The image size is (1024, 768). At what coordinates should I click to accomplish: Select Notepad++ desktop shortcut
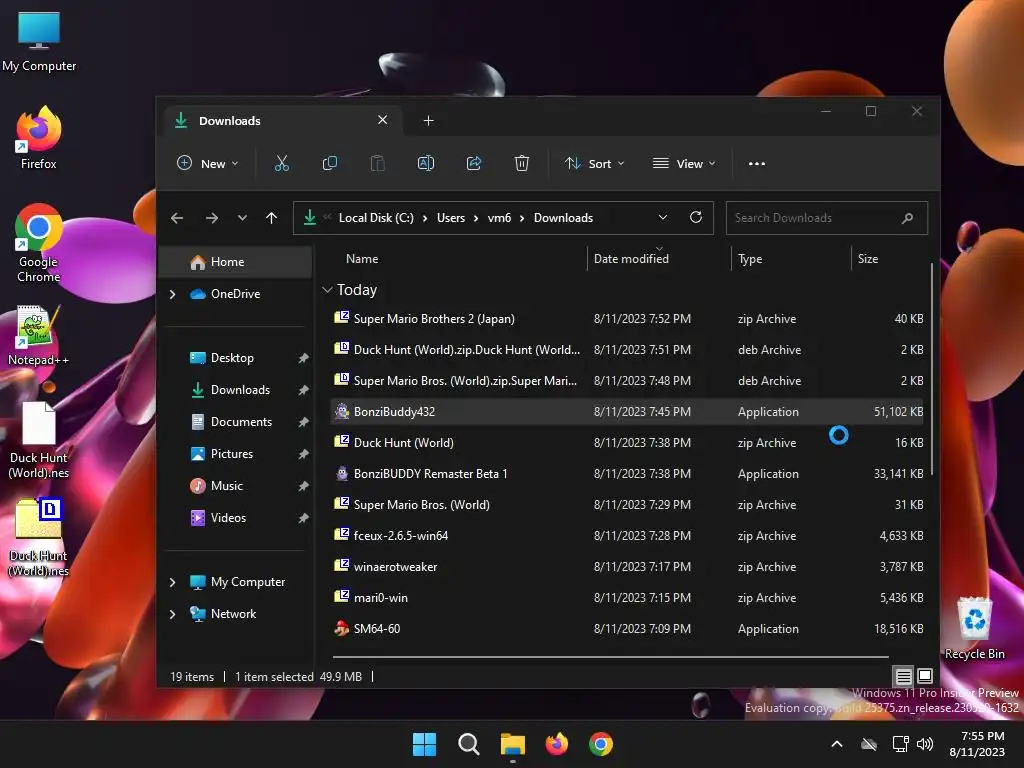coord(39,336)
